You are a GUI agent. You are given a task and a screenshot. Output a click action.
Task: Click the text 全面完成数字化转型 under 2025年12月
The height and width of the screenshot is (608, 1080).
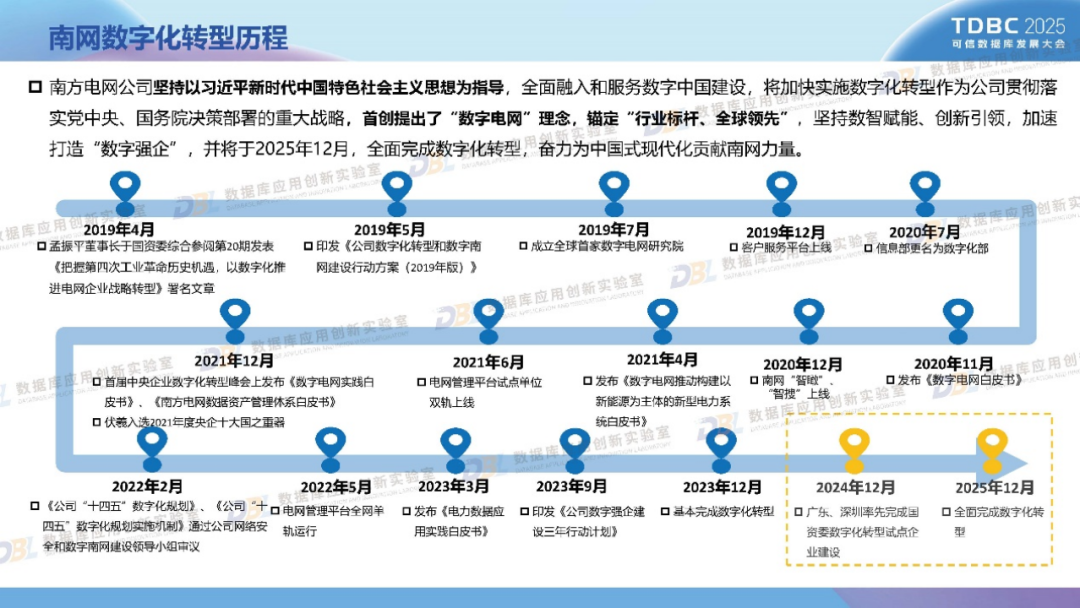pyautogui.click(x=999, y=521)
